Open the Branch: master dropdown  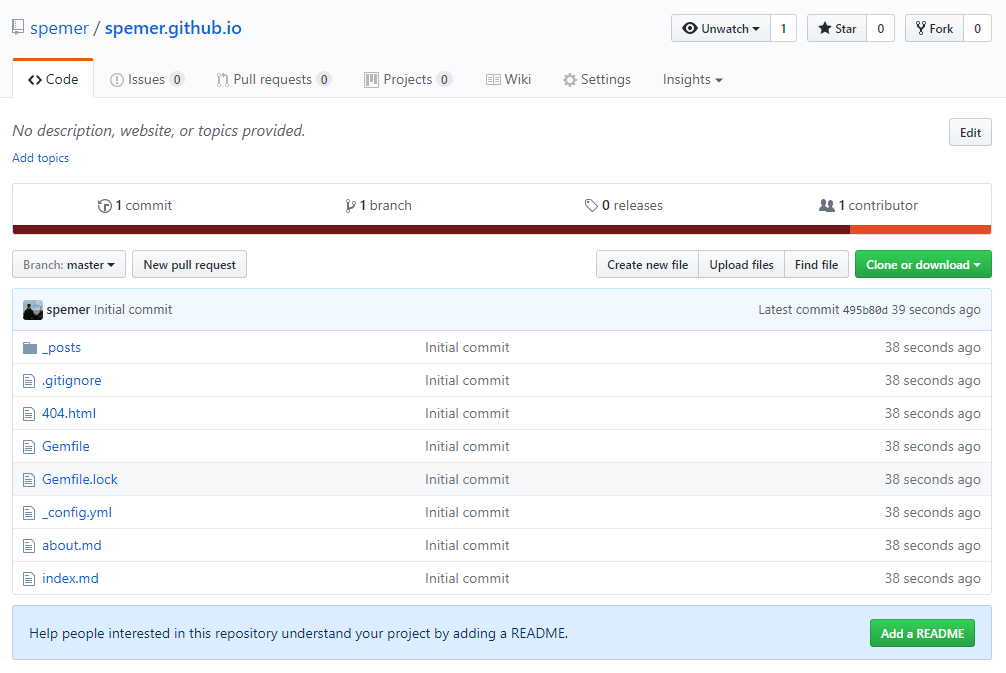(x=69, y=264)
